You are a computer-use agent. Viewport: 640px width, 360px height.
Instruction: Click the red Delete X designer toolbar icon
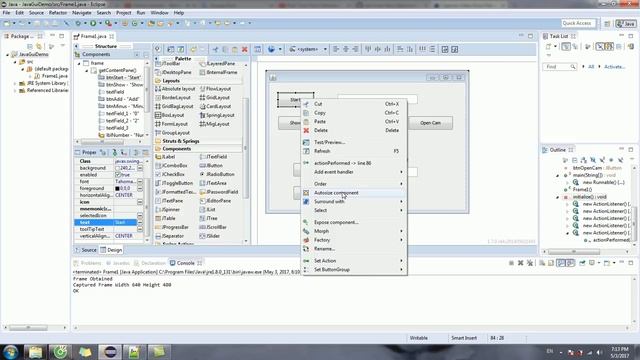pyautogui.click(x=244, y=49)
